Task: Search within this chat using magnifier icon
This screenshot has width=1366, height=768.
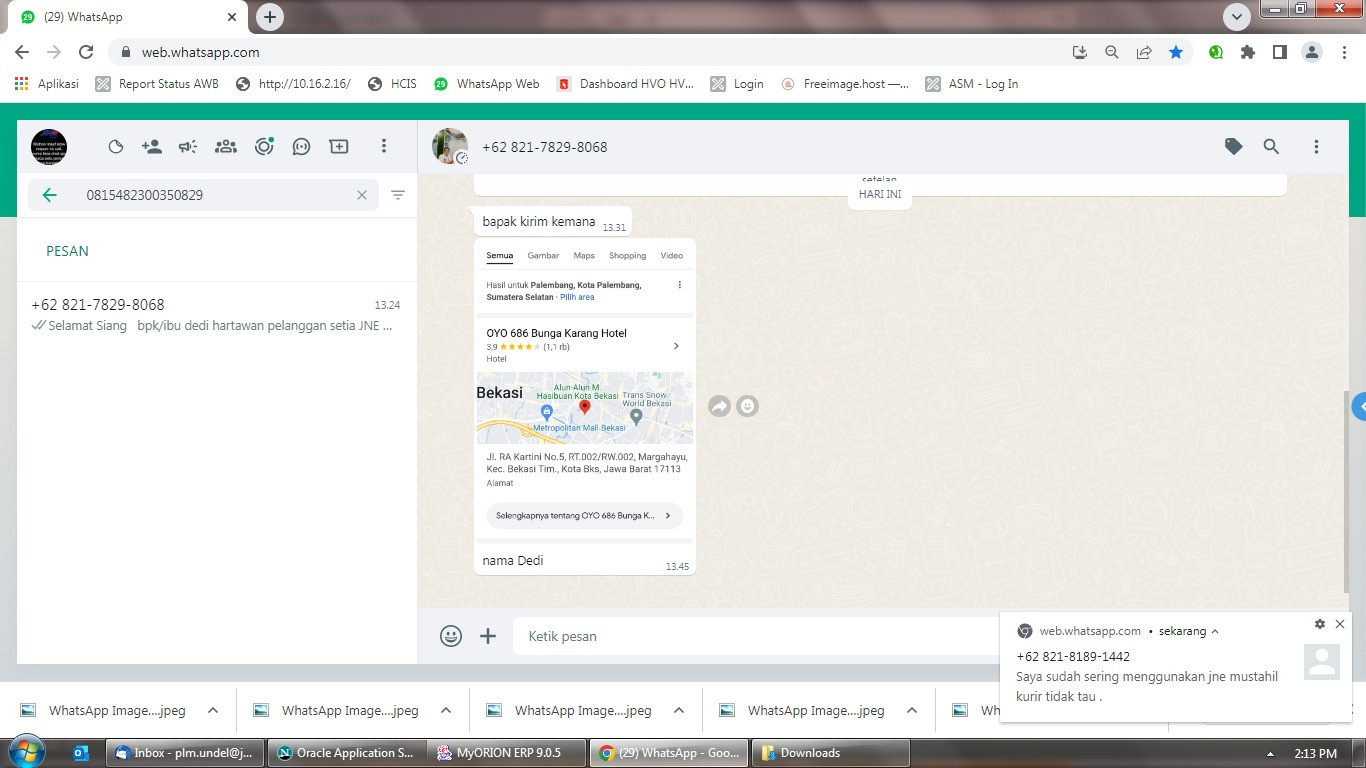Action: pyautogui.click(x=1271, y=147)
